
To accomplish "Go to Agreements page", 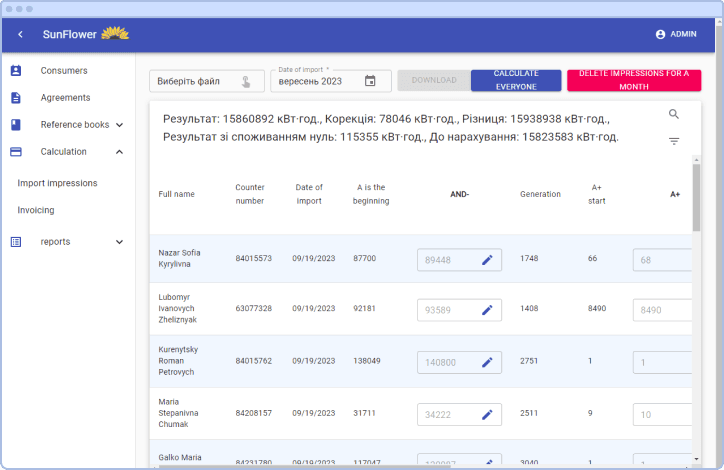I will pos(65,98).
